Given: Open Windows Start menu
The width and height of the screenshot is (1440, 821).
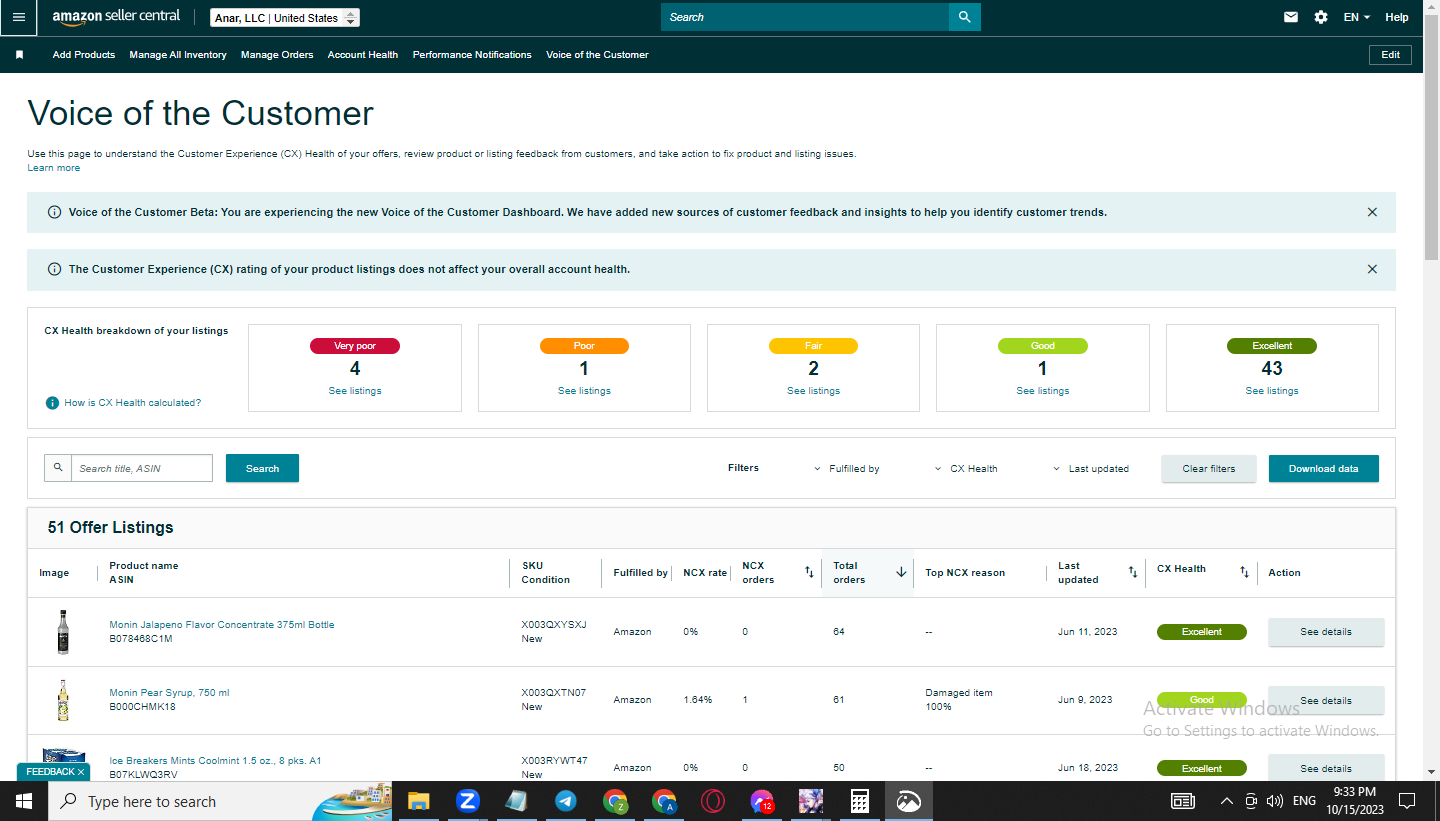Looking at the screenshot, I should point(24,801).
